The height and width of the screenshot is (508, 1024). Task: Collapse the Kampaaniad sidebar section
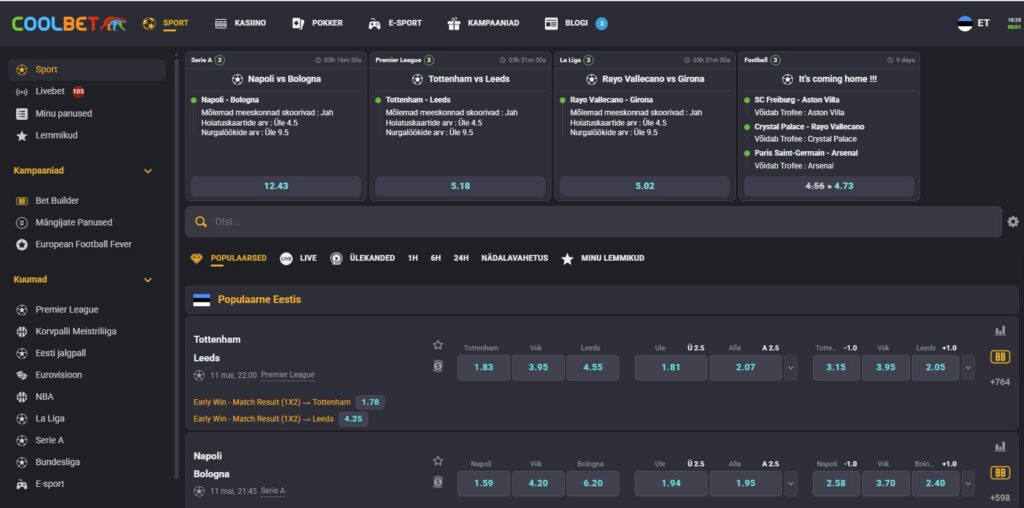point(148,171)
